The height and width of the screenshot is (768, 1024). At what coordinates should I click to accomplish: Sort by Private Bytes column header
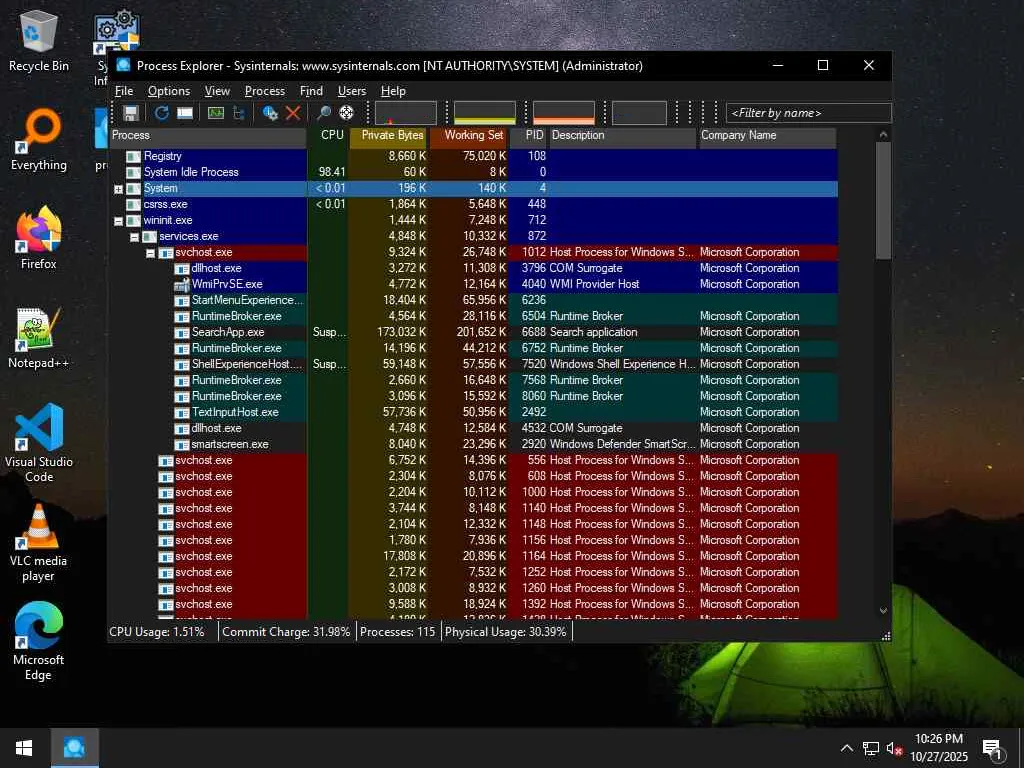pos(389,135)
